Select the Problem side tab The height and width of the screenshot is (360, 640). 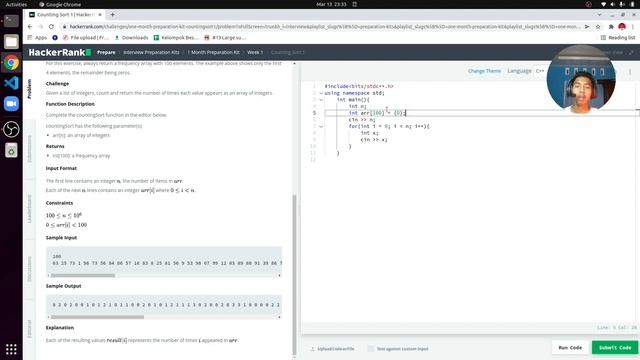click(29, 89)
